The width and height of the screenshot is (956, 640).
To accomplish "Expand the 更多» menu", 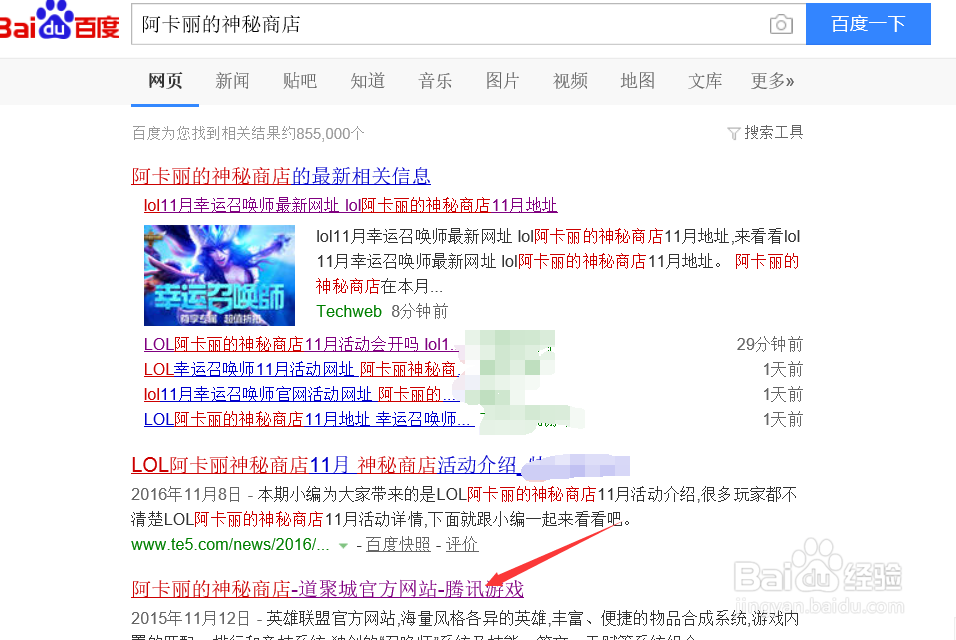I will tap(772, 80).
